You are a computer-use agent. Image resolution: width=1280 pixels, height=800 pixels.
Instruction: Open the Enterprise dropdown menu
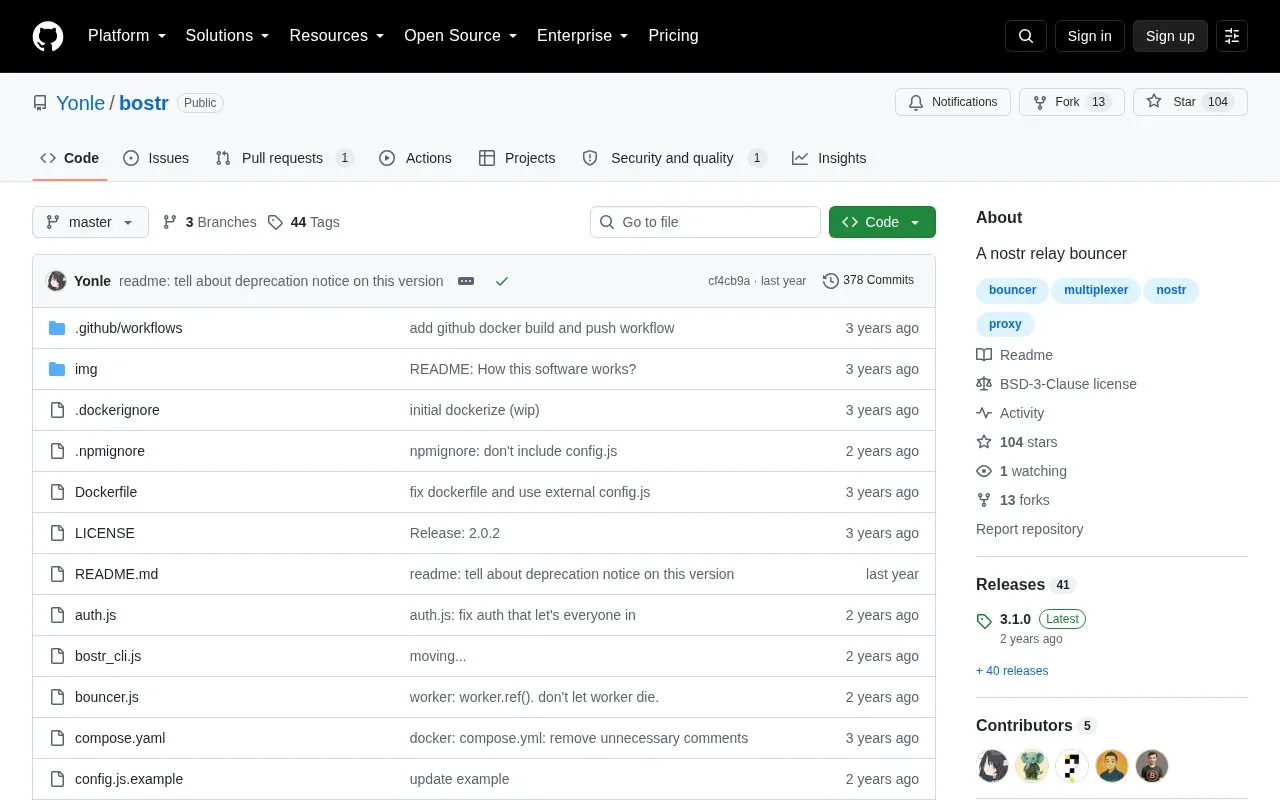click(583, 36)
